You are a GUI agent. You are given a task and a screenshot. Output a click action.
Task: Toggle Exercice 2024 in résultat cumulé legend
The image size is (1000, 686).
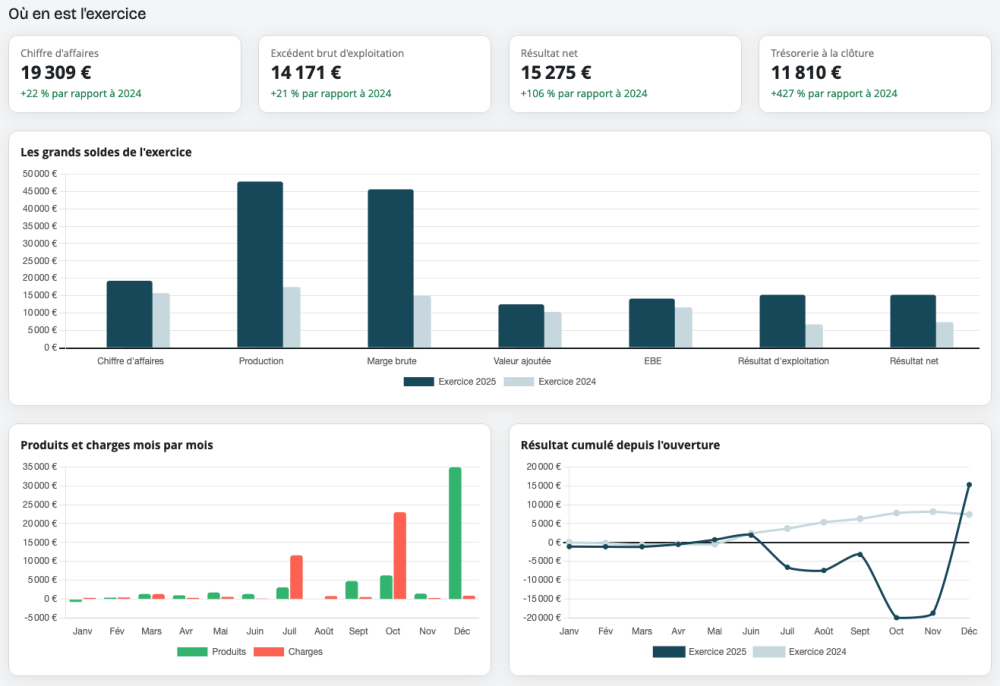coord(800,652)
